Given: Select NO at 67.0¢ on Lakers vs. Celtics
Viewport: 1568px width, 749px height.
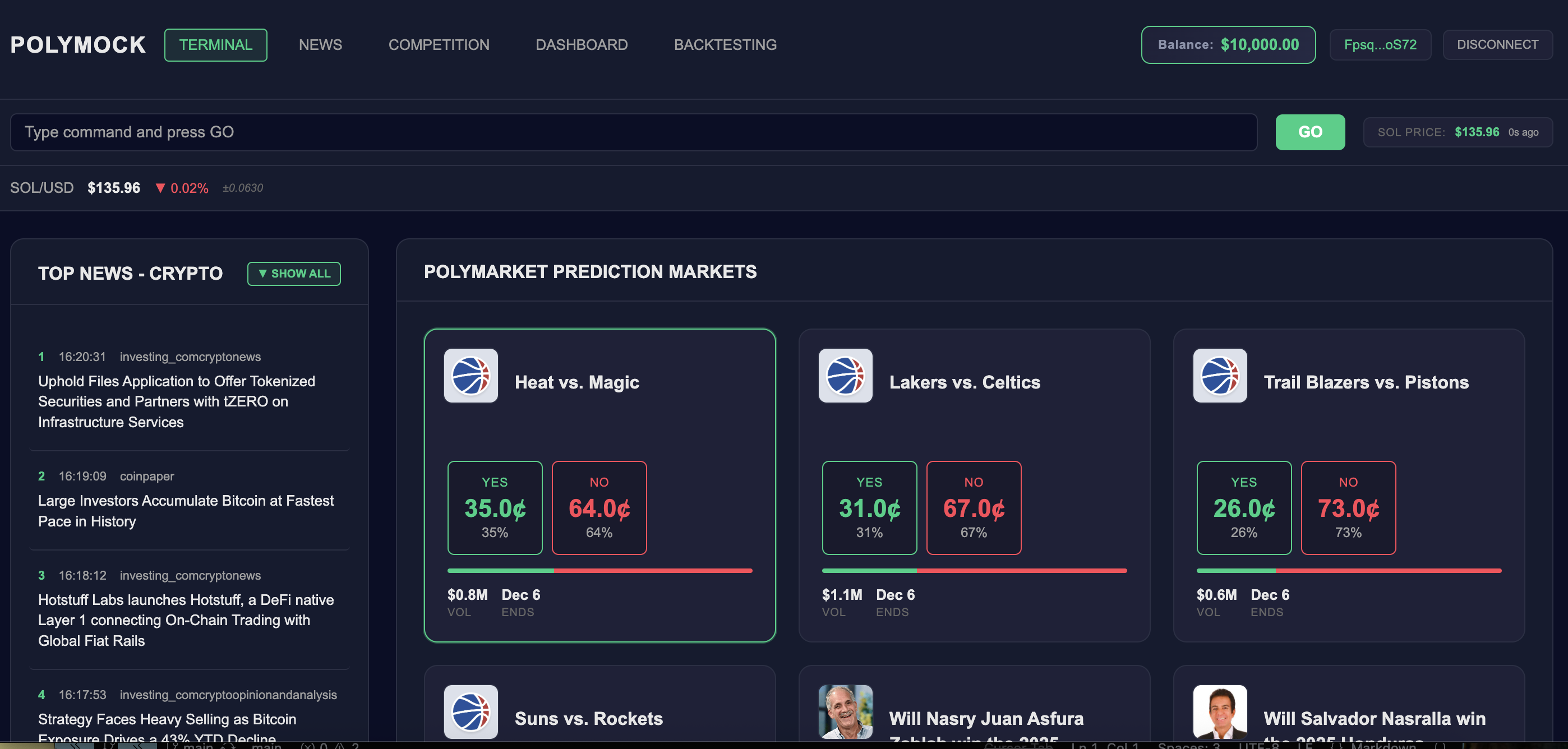Looking at the screenshot, I should (974, 507).
